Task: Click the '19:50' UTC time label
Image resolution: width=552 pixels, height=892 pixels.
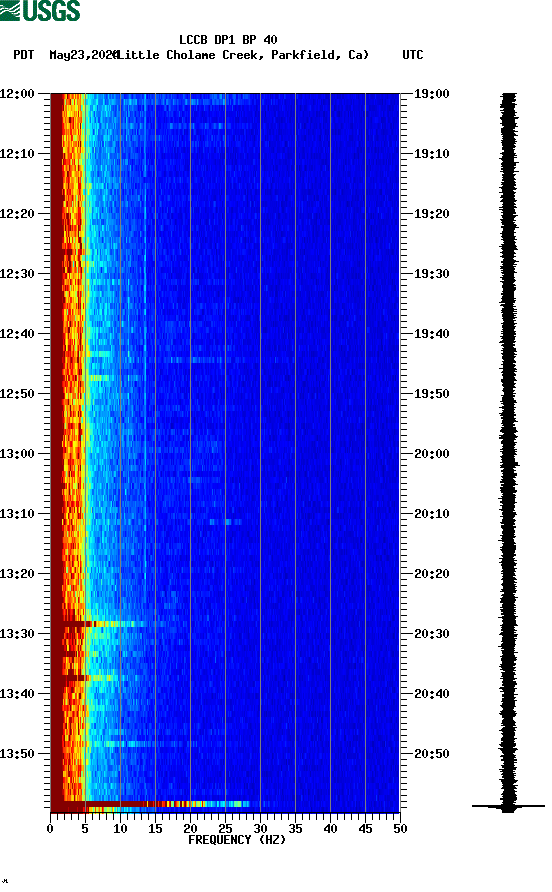Action: (432, 394)
